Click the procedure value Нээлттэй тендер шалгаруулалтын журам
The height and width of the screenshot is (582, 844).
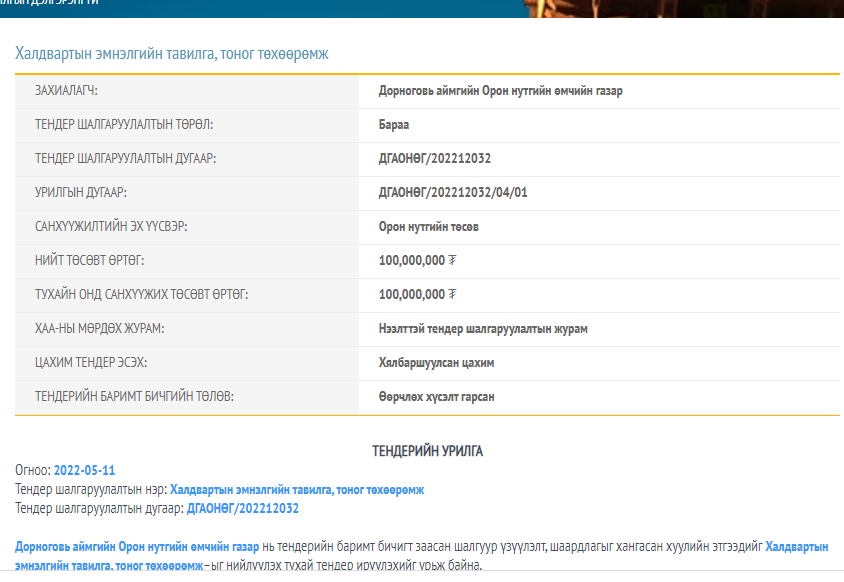pyautogui.click(x=483, y=329)
